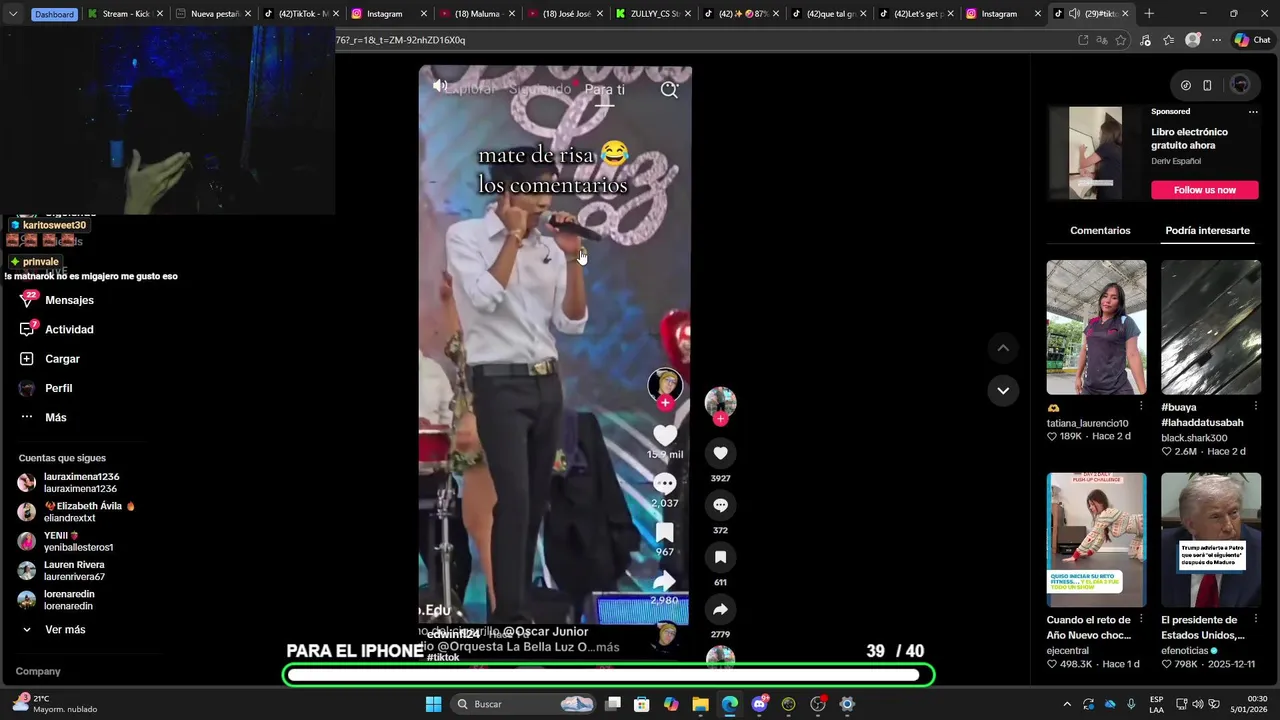This screenshot has height=720, width=1280.
Task: Switch to Podría interesarte tab
Action: click(x=1207, y=231)
